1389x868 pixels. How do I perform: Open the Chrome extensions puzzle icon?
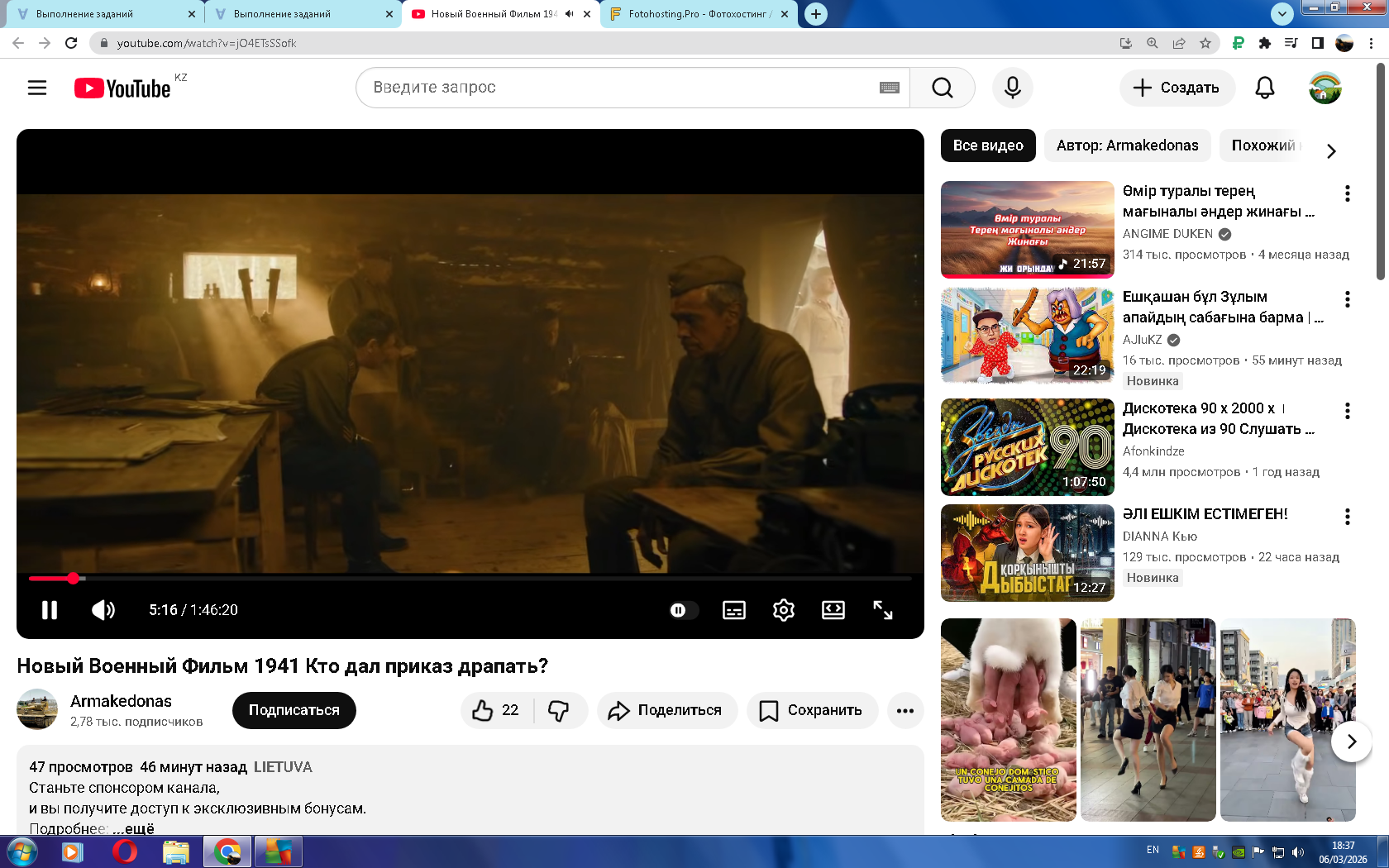[1265, 43]
